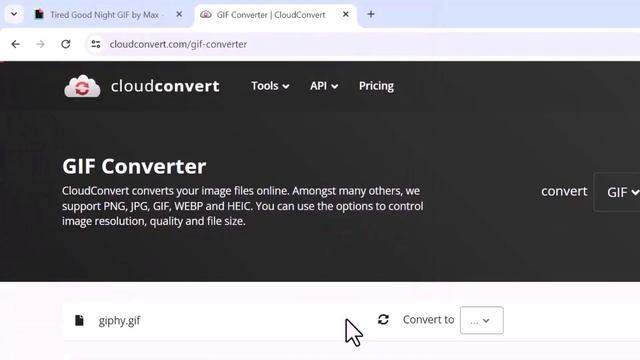The image size is (640, 360).
Task: View site information icon in address bar
Action: pos(96,44)
